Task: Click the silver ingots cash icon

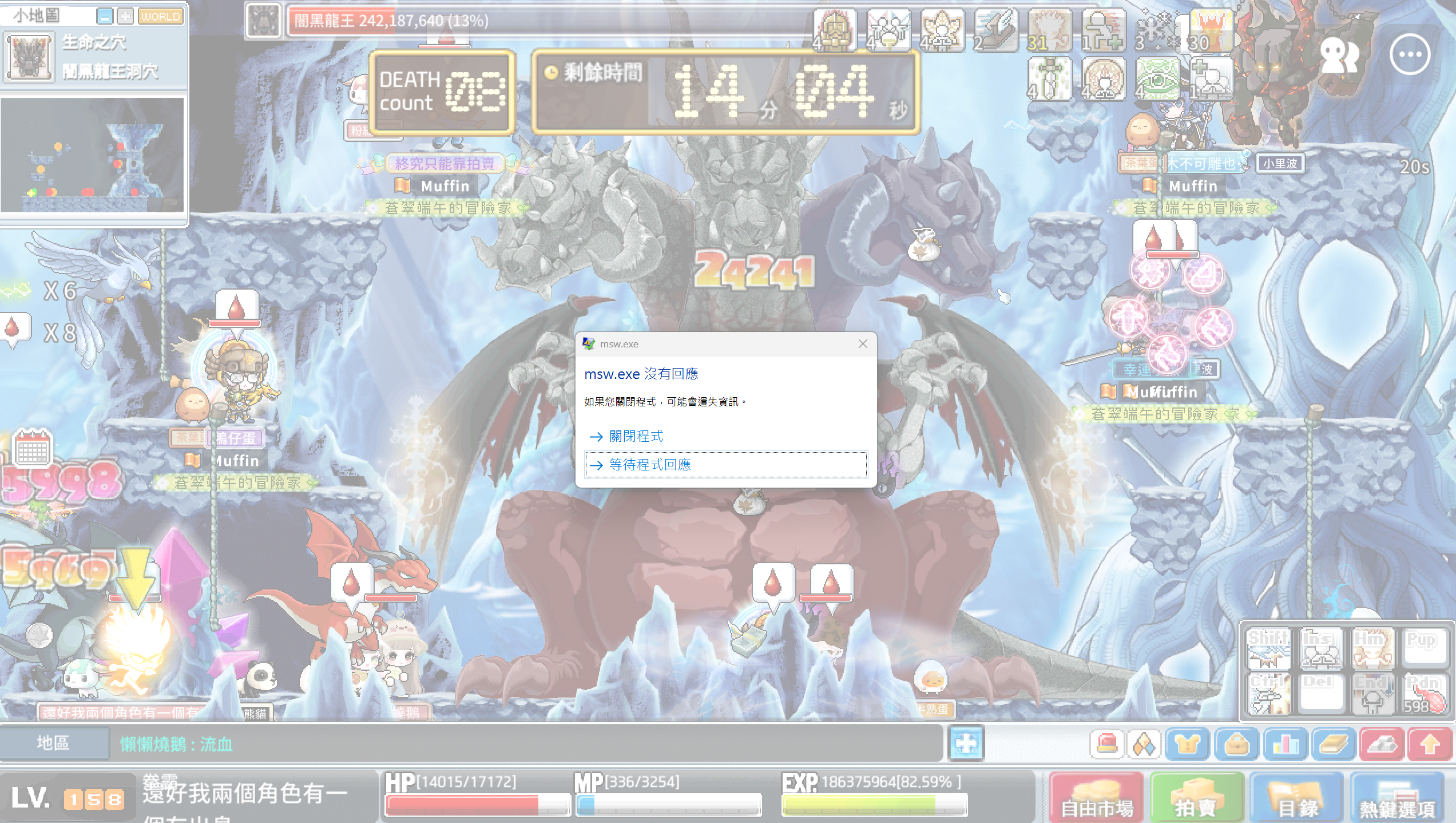Action: (x=1382, y=744)
